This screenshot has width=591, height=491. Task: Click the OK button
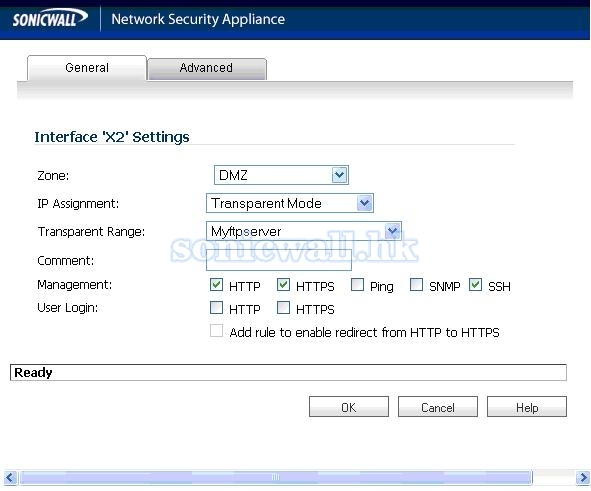[x=349, y=407]
